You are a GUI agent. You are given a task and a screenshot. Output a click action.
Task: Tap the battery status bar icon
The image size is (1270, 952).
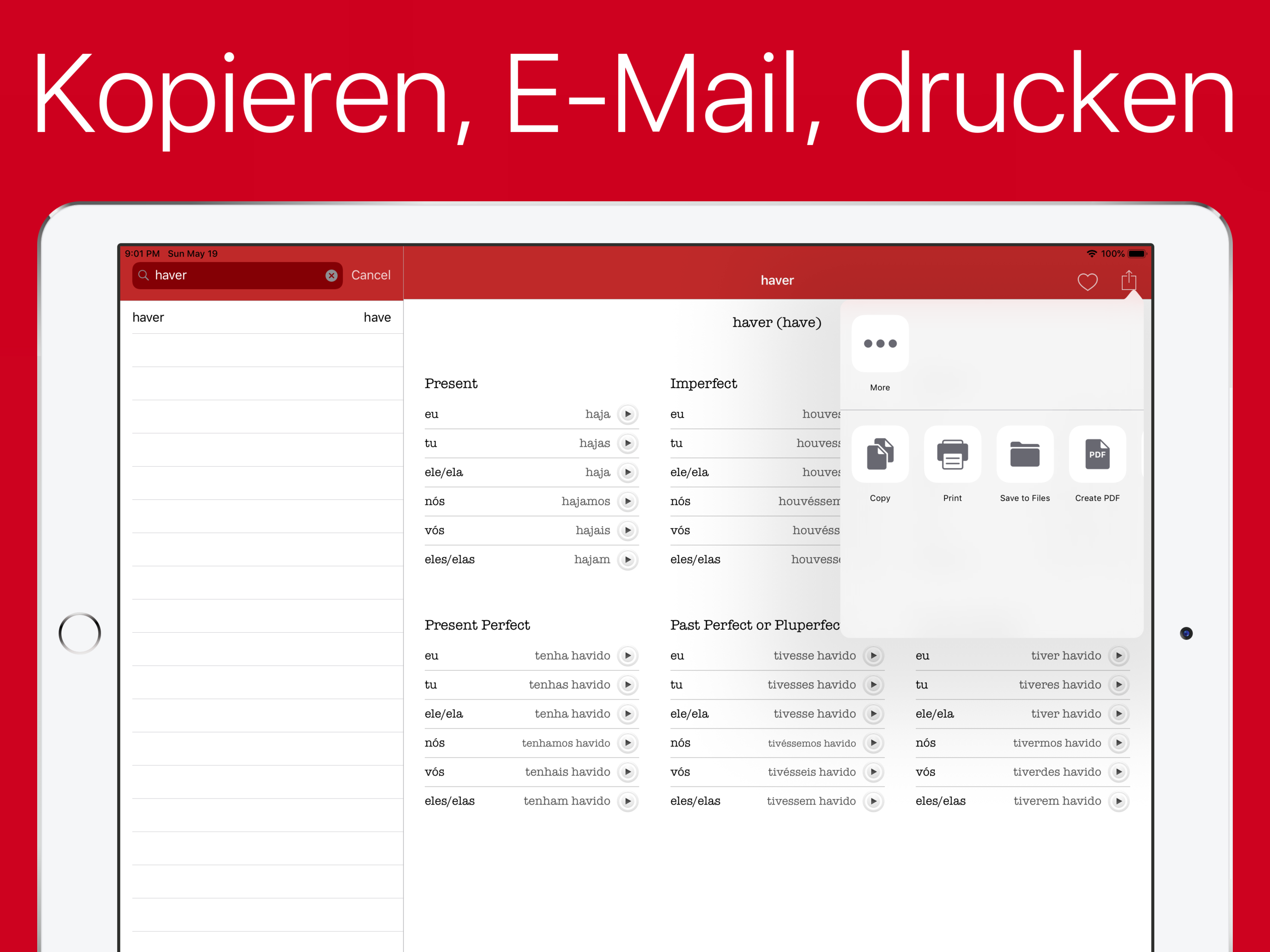pyautogui.click(x=1137, y=253)
